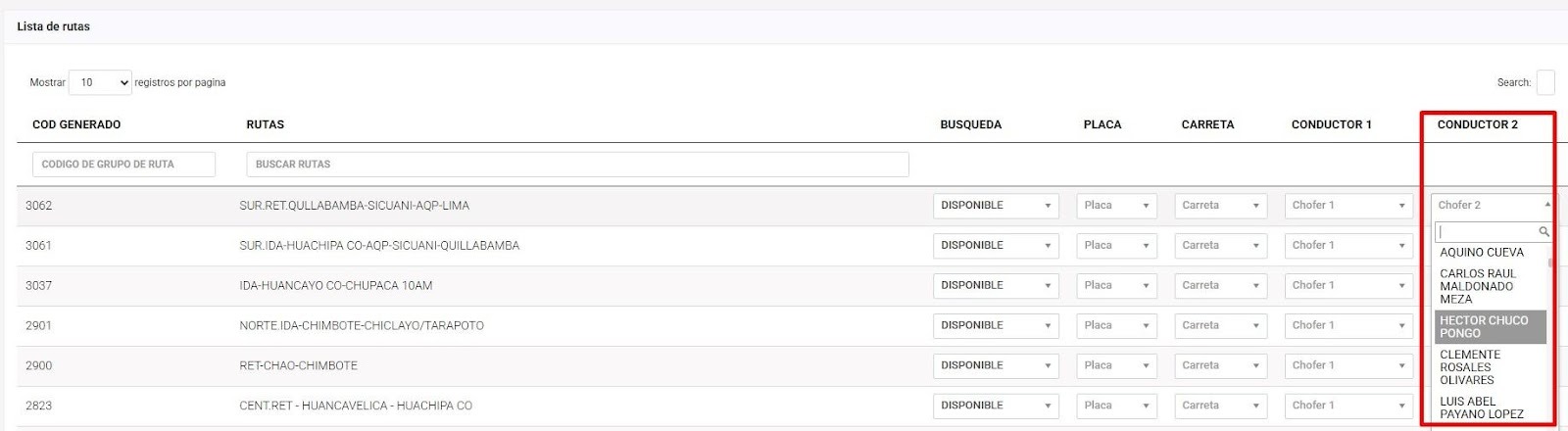The width and height of the screenshot is (1568, 431).
Task: Focus the BUSCAR RUTAS filter field
Action: (577, 165)
